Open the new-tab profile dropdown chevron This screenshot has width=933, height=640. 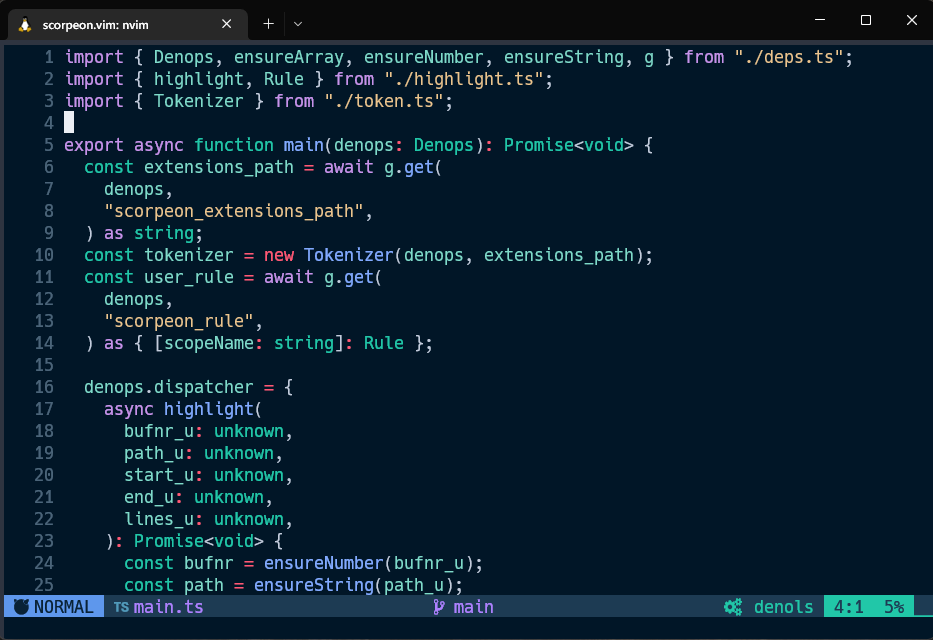(x=298, y=24)
